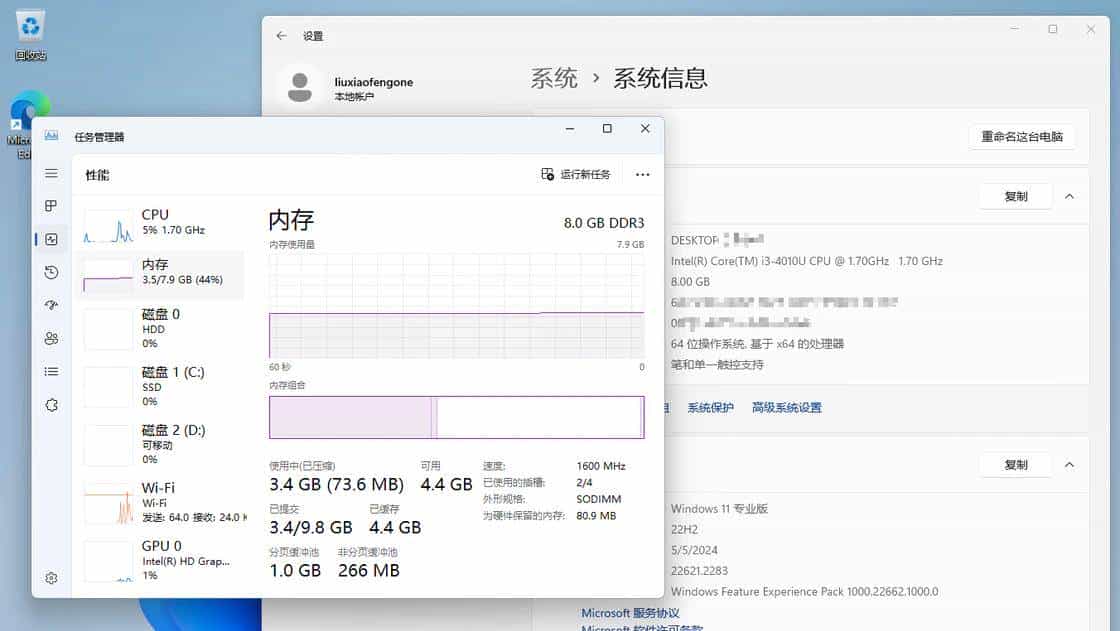Image resolution: width=1120 pixels, height=631 pixels.
Task: Open Task Manager settings gear
Action: [x=51, y=578]
